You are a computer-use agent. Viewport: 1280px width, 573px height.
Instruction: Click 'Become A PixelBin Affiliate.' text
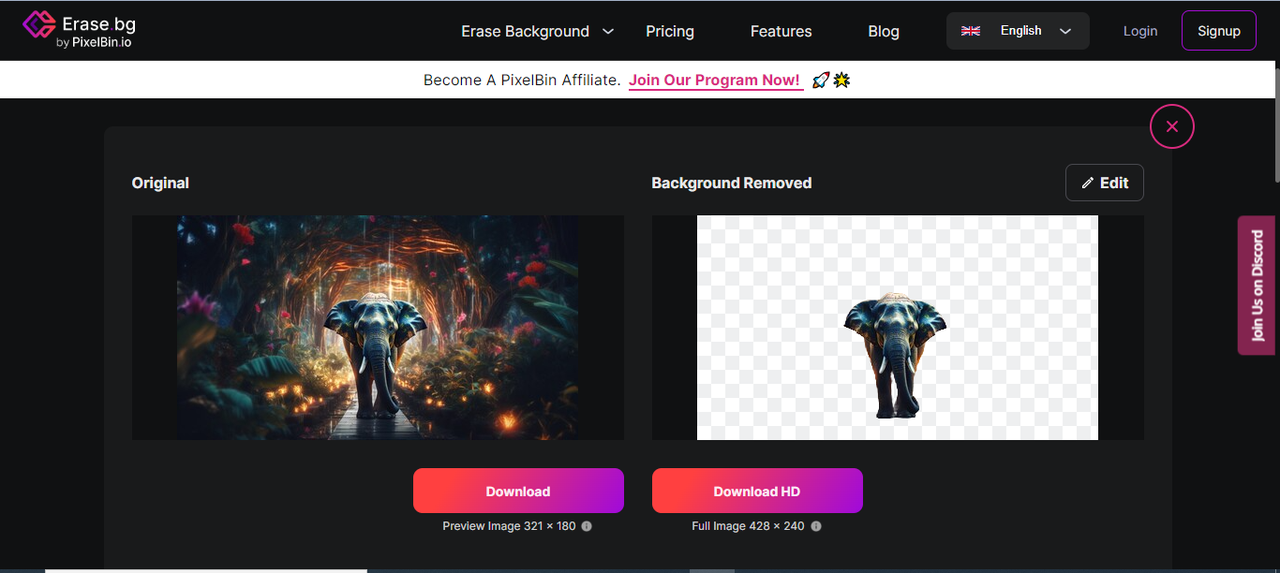coord(522,80)
